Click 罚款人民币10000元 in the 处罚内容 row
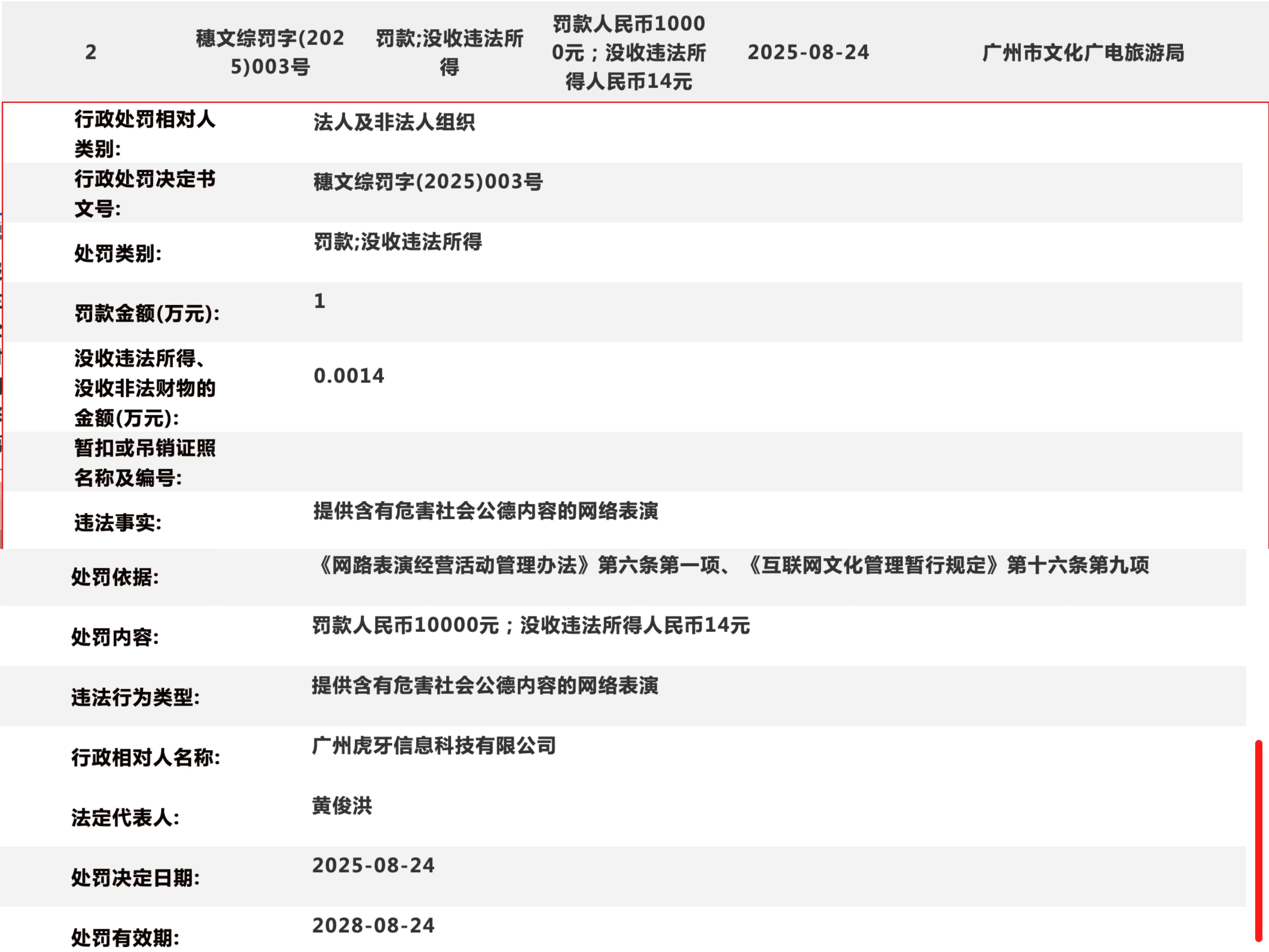Screen dimensions: 1269x952 tap(406, 625)
